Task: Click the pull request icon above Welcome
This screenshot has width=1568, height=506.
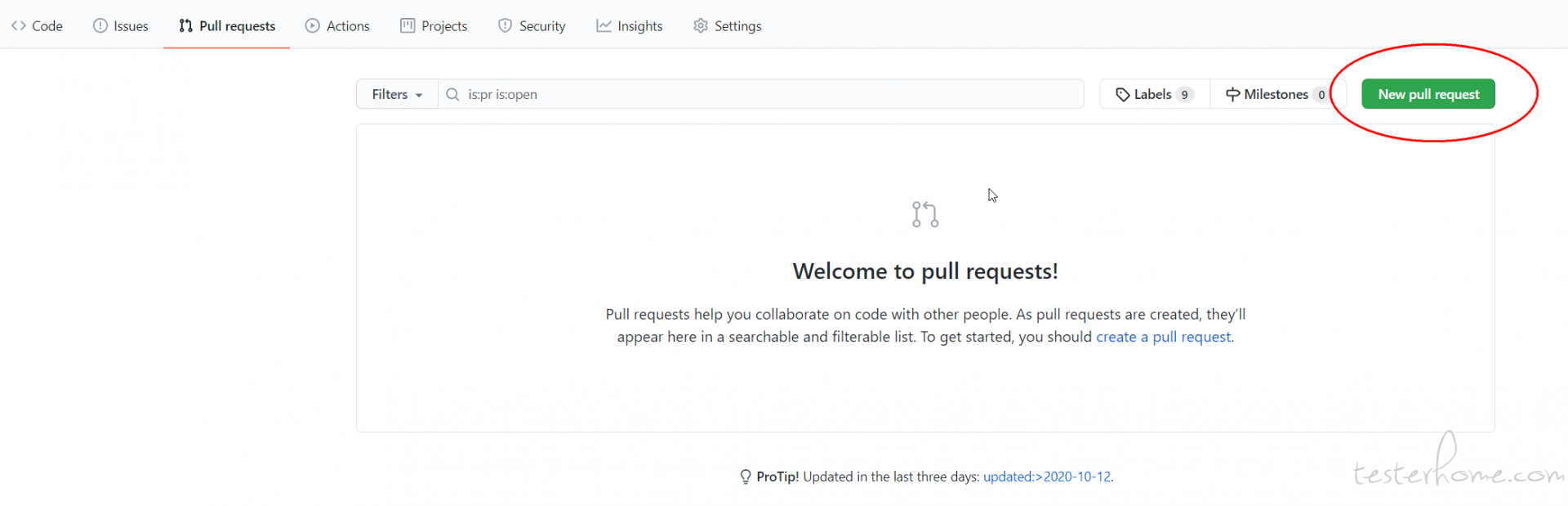Action: tap(925, 214)
